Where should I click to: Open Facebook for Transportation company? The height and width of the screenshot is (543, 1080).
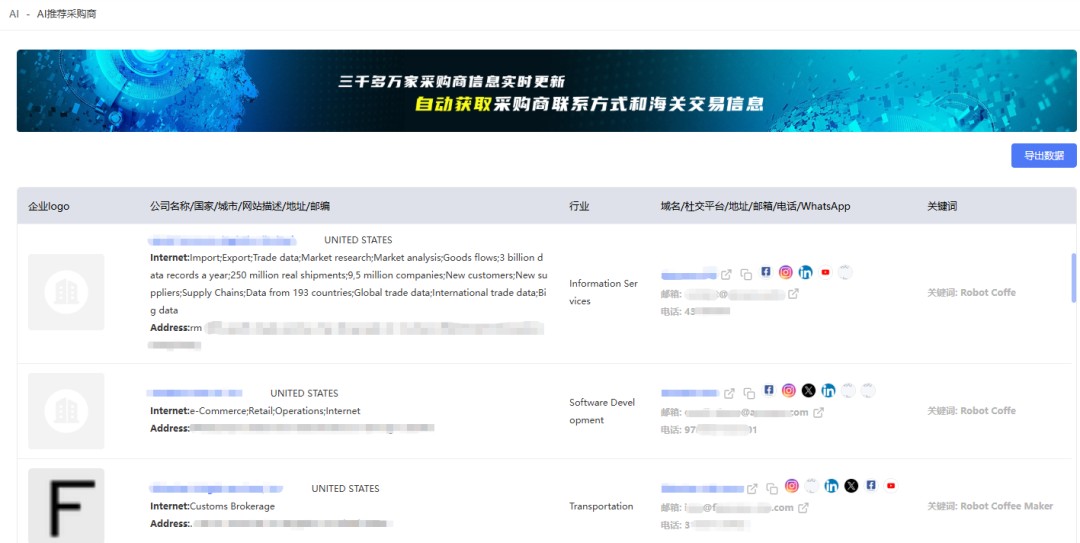click(871, 486)
